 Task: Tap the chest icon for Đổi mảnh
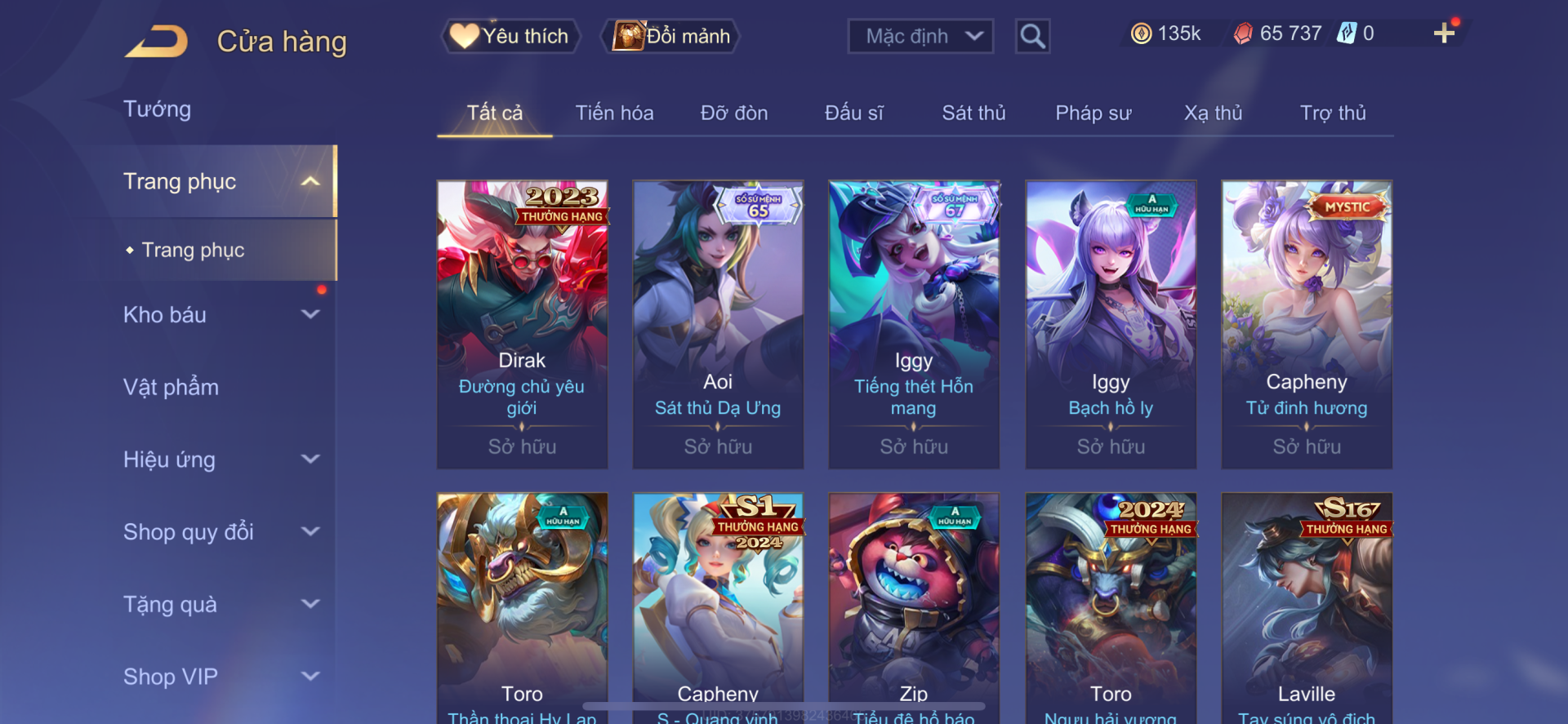pos(629,36)
